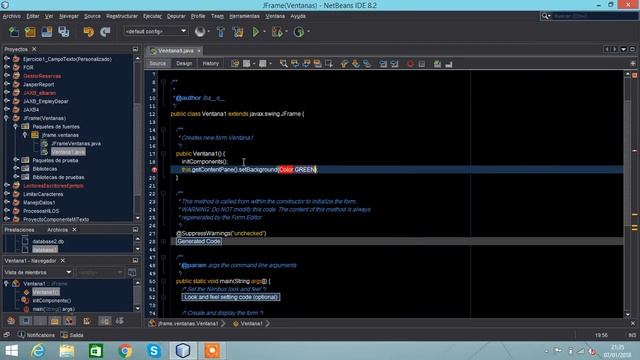This screenshot has height=360, width=640.
Task: Select initComponents() in the Navigator
Action: [x=51, y=301]
